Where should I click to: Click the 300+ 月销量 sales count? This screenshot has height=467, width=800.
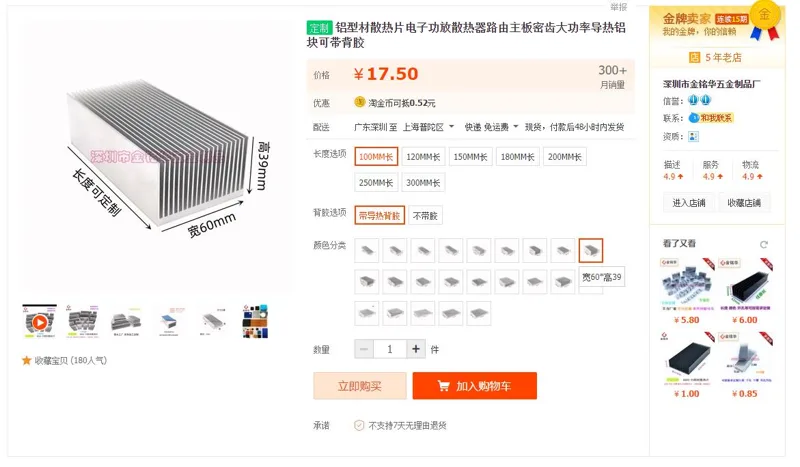click(x=612, y=76)
